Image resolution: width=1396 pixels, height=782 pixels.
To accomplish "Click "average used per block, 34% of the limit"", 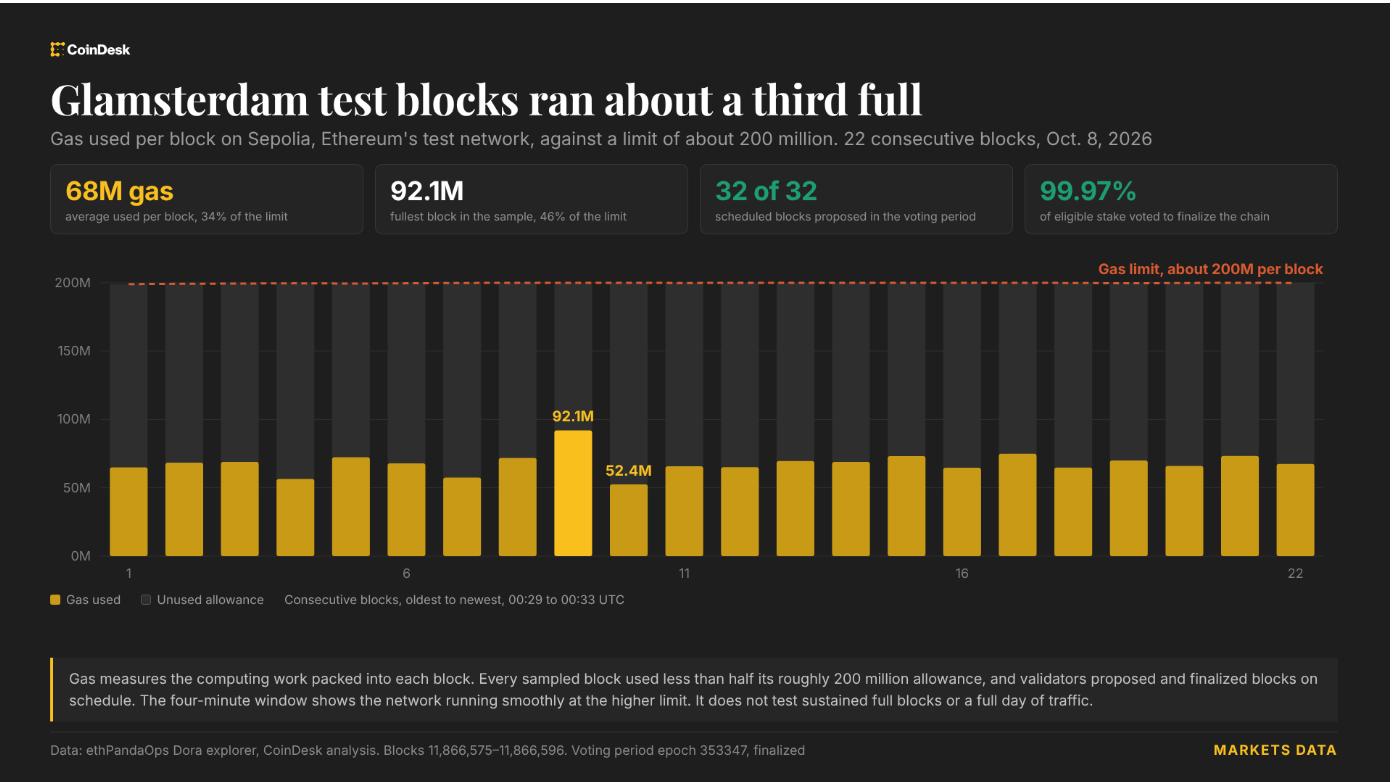I will tap(176, 216).
